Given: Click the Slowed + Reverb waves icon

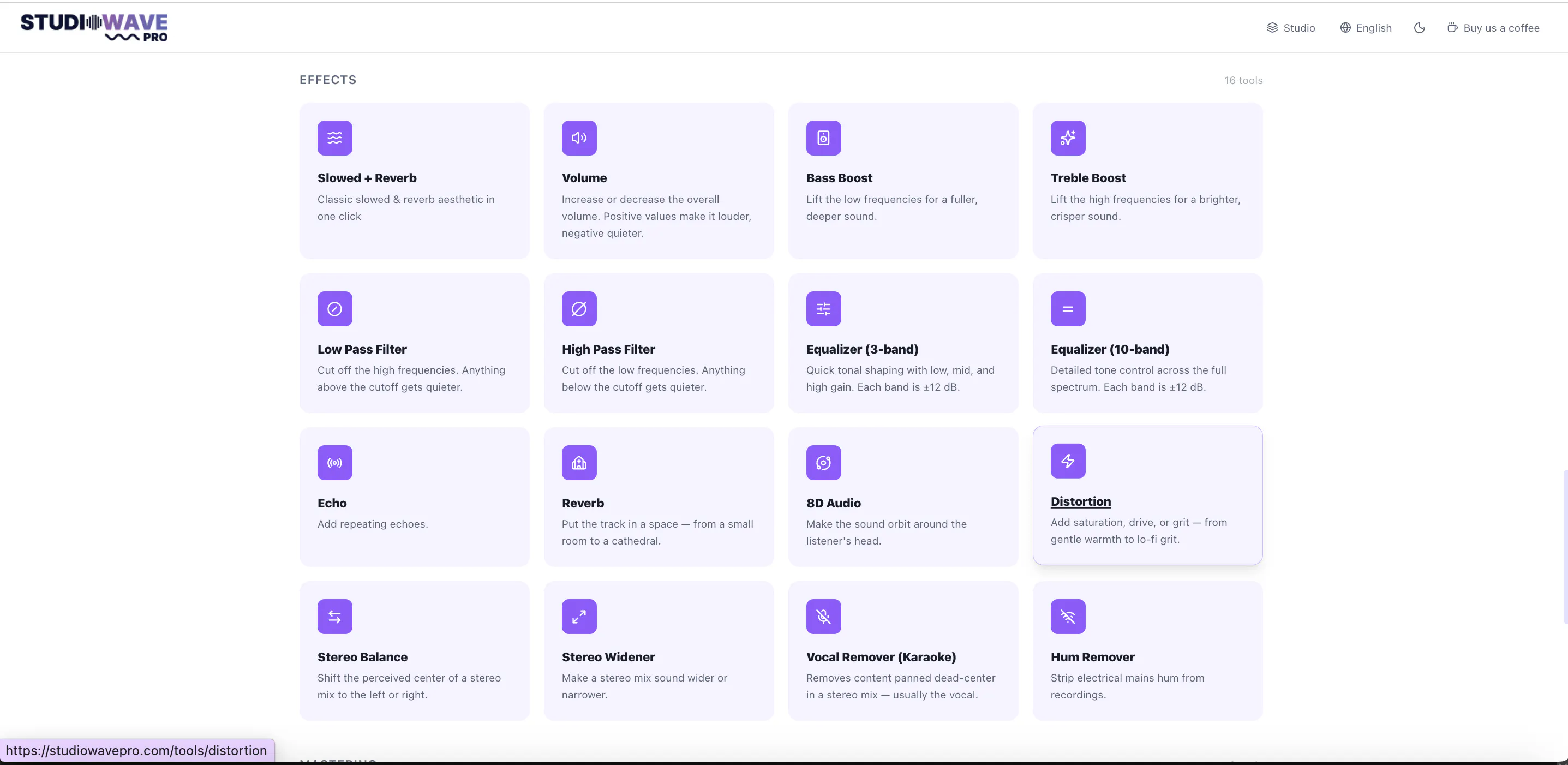Looking at the screenshot, I should tap(335, 138).
